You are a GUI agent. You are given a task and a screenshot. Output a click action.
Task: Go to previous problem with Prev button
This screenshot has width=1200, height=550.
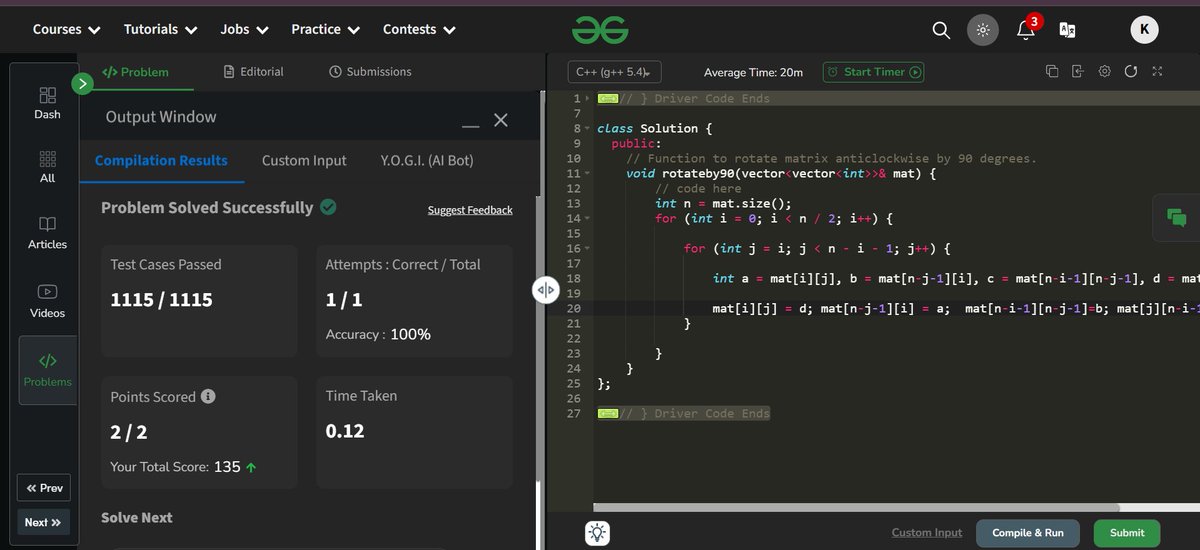pyautogui.click(x=44, y=488)
